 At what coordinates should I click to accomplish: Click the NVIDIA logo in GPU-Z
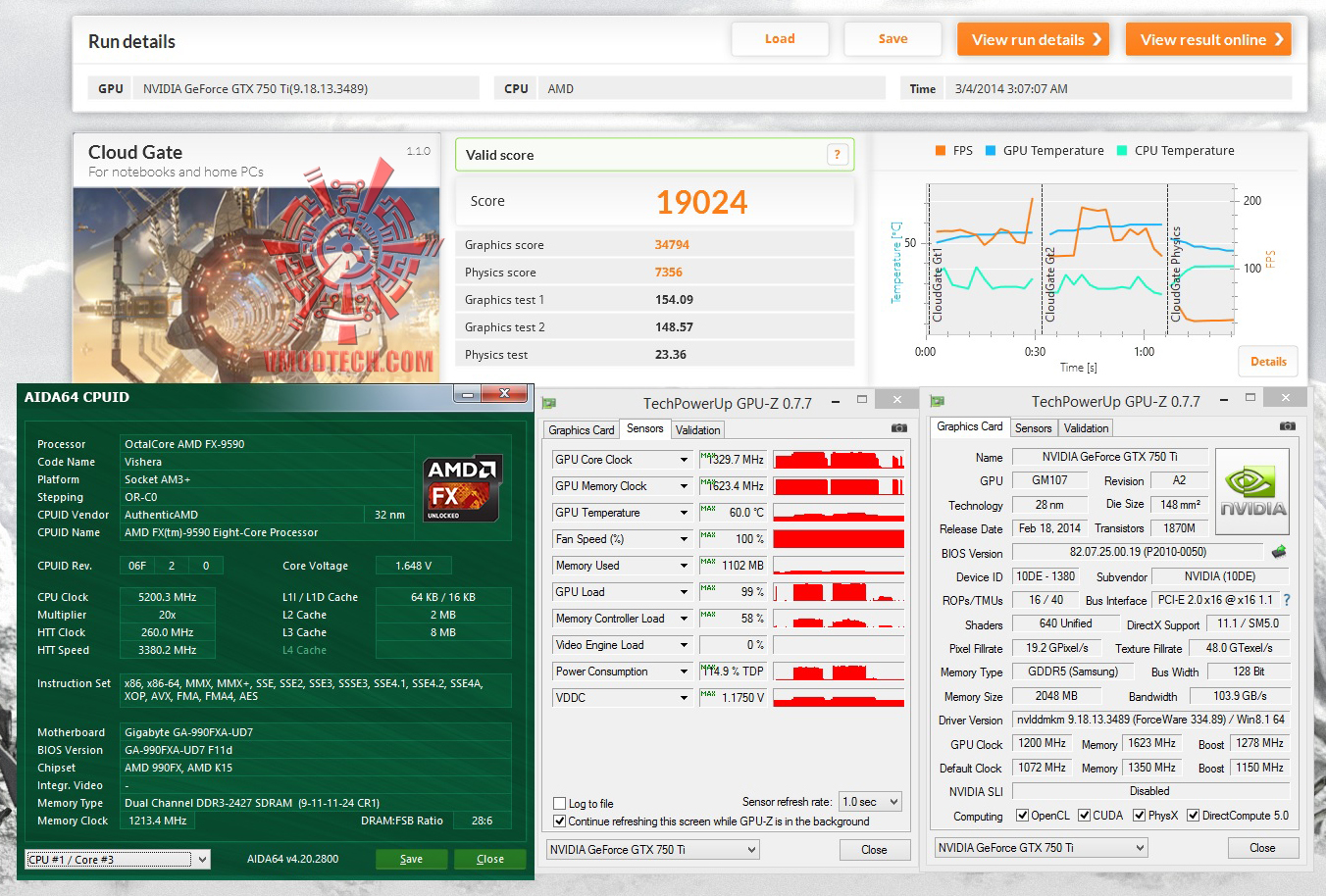click(x=1252, y=492)
